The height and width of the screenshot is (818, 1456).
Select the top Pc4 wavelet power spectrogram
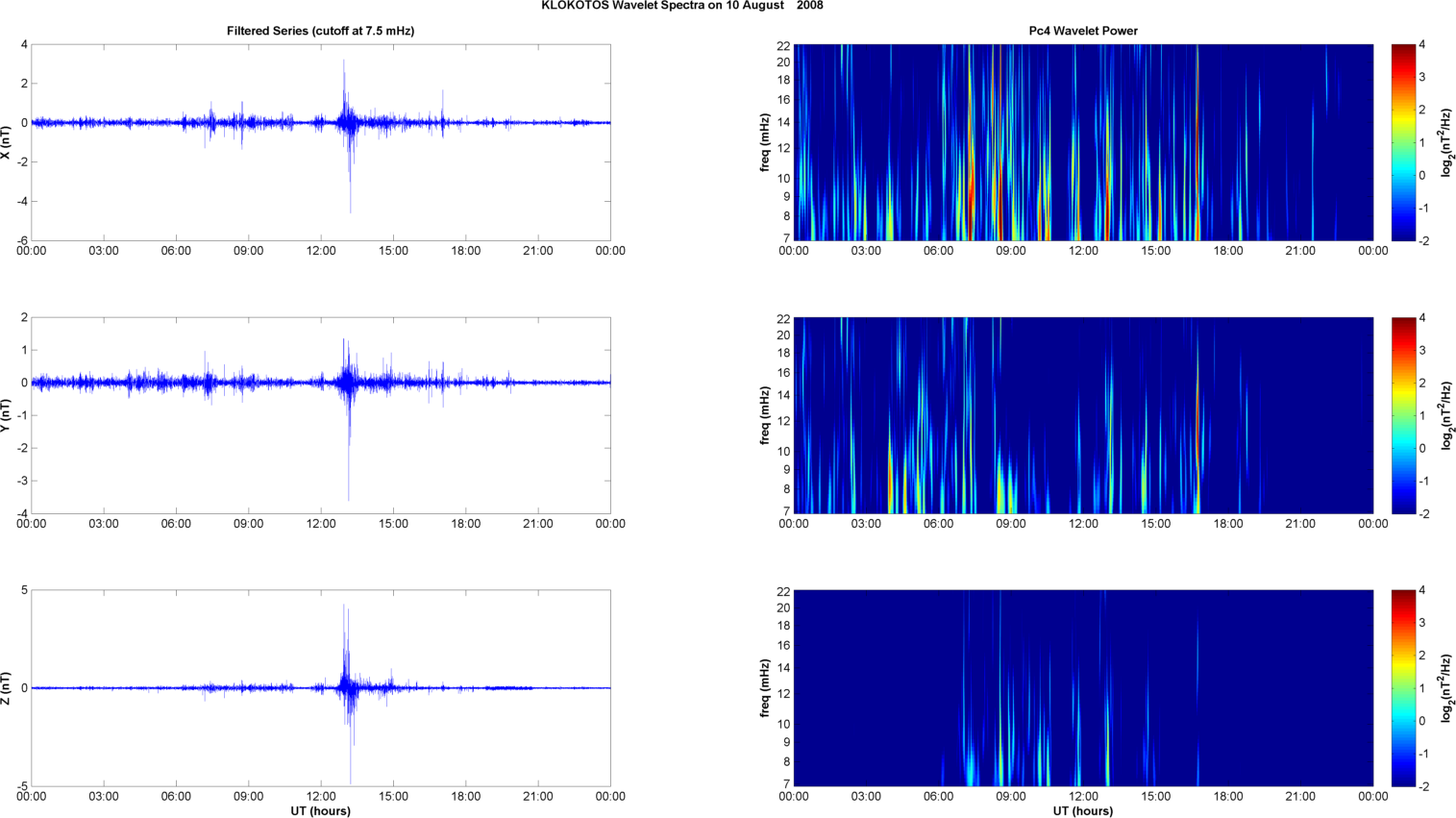1083,142
